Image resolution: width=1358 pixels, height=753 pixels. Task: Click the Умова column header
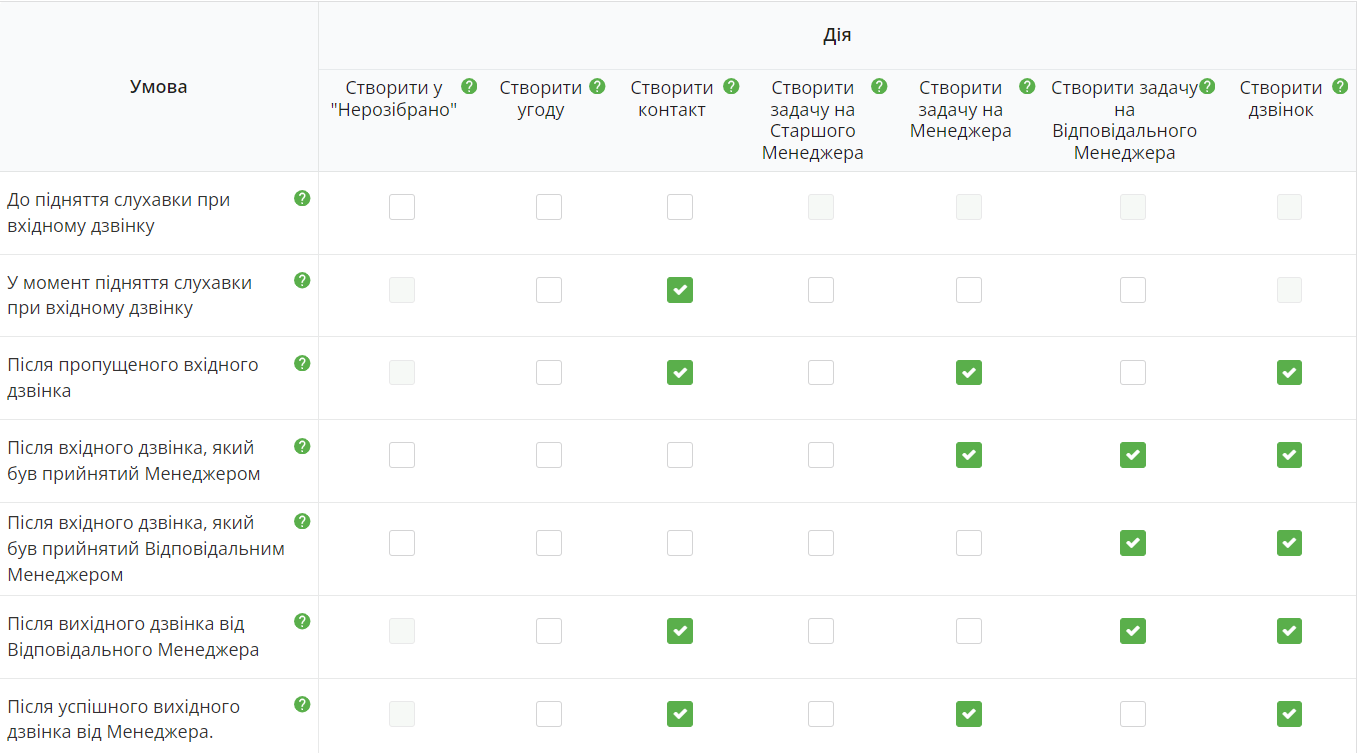pyautogui.click(x=159, y=87)
